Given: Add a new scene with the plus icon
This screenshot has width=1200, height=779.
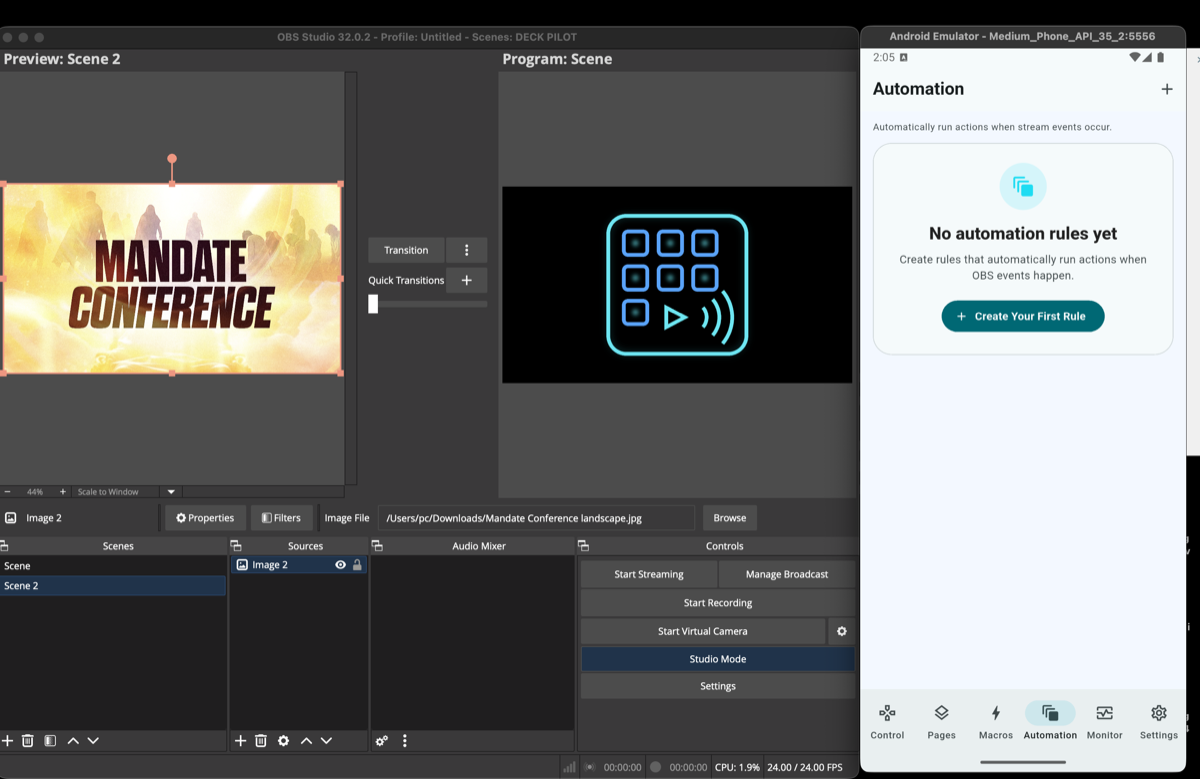Looking at the screenshot, I should click(x=7, y=740).
